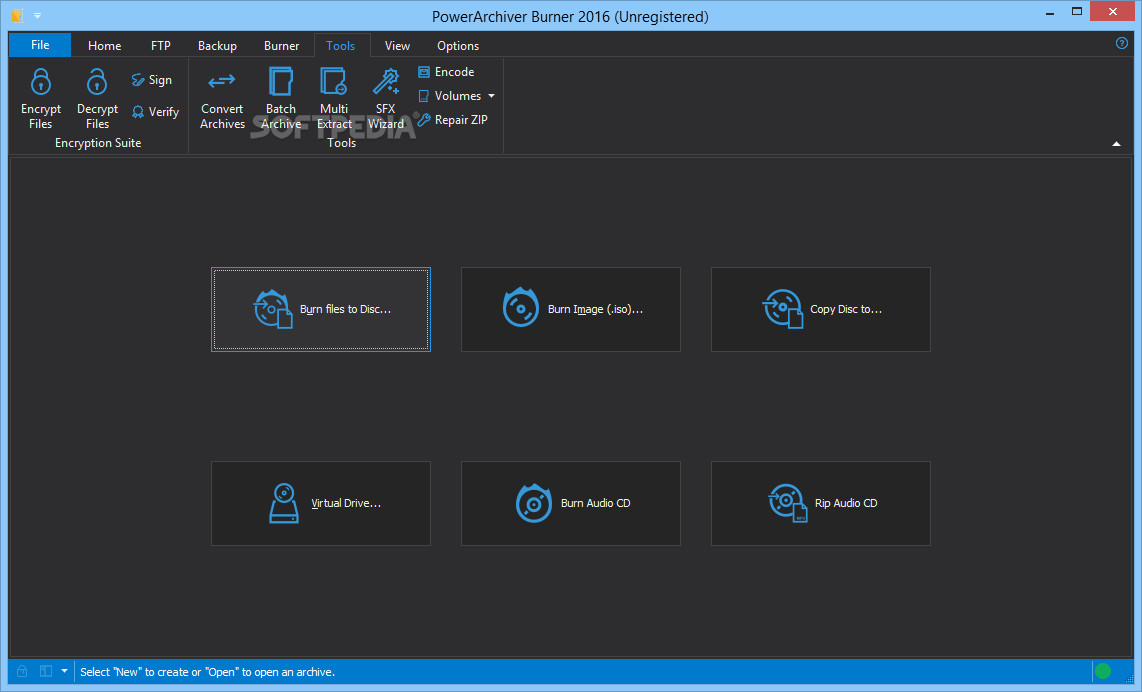Switch to the Backup tab
The width and height of the screenshot is (1142, 692).
click(217, 46)
